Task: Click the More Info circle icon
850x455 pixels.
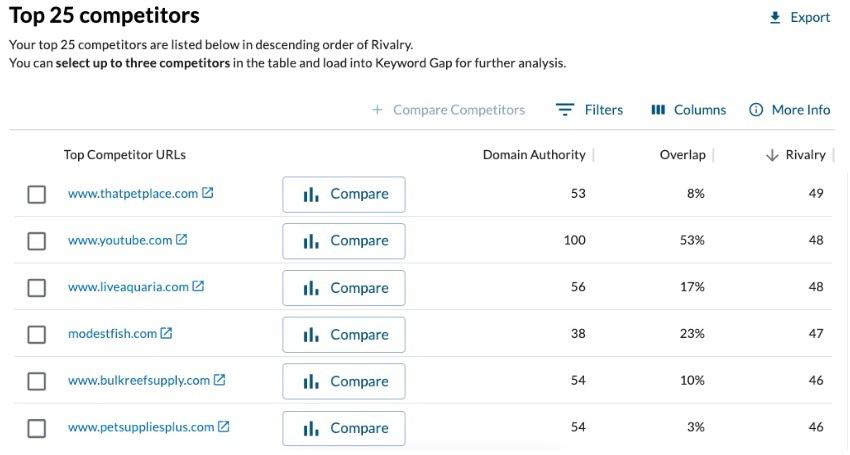Action: [x=756, y=110]
